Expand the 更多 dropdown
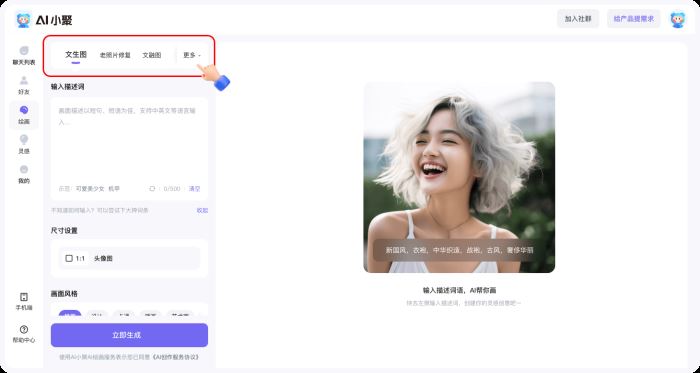 [x=192, y=55]
